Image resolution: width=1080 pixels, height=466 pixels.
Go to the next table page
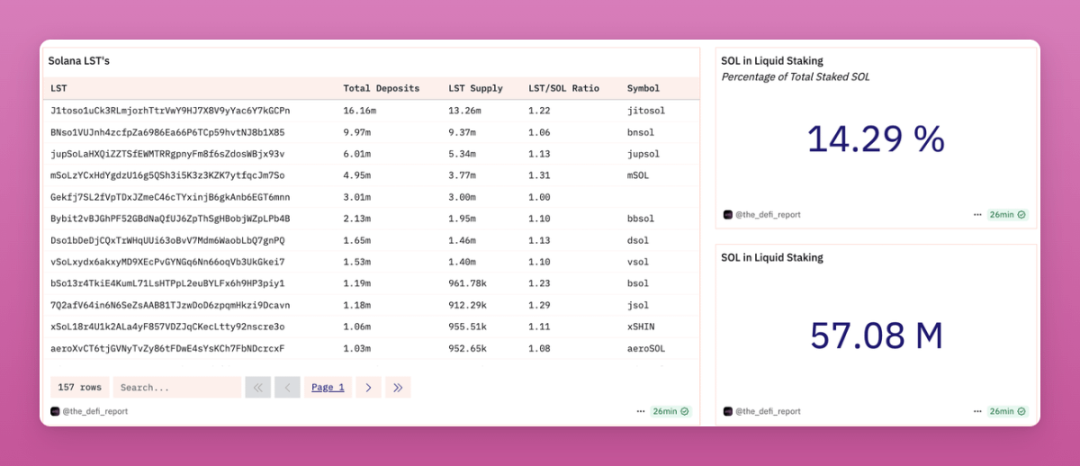point(368,387)
